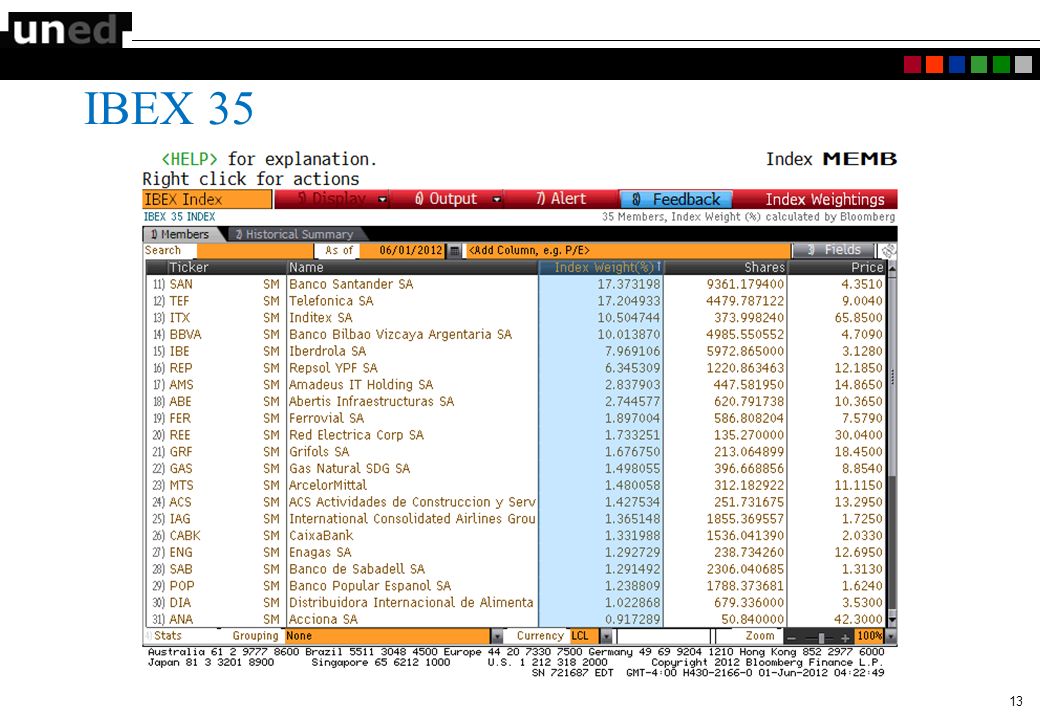Click the IBEX Index security field

(x=207, y=200)
